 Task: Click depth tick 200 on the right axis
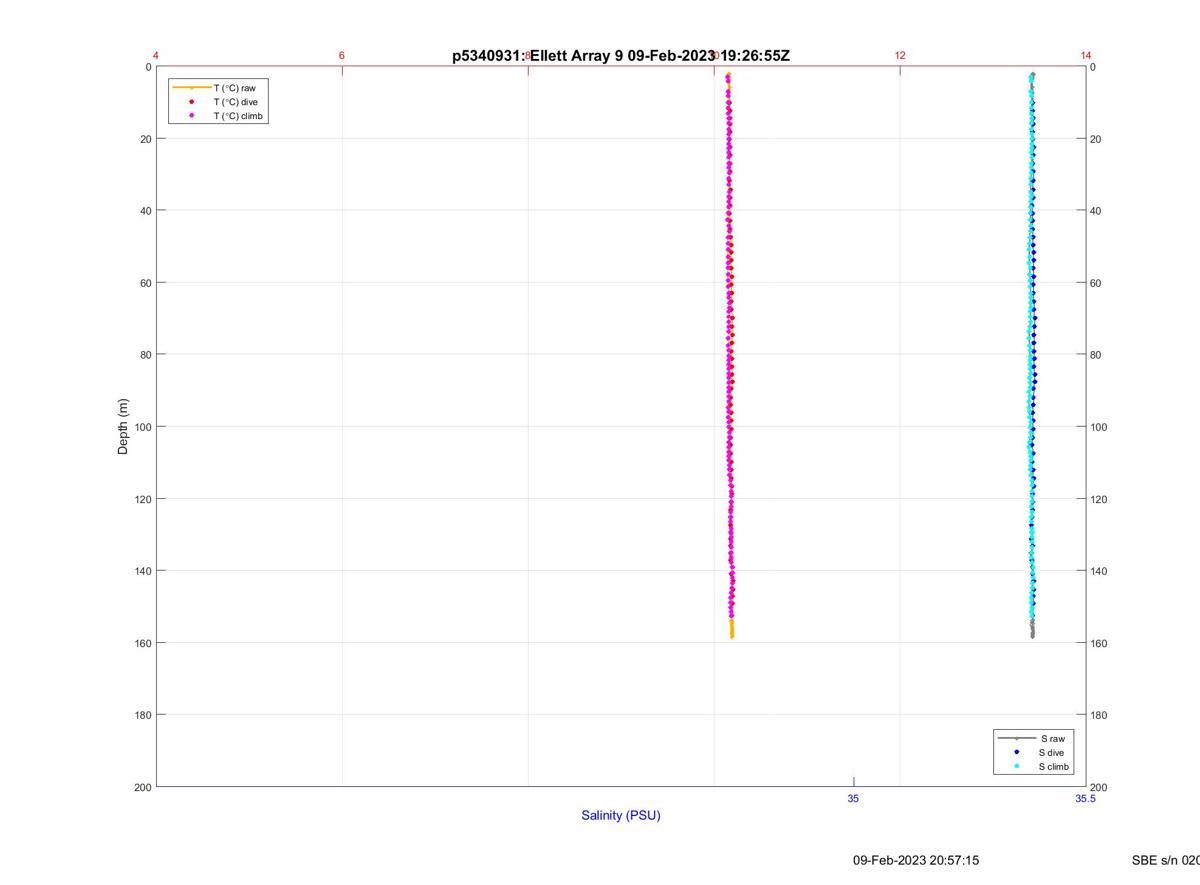tap(1099, 787)
